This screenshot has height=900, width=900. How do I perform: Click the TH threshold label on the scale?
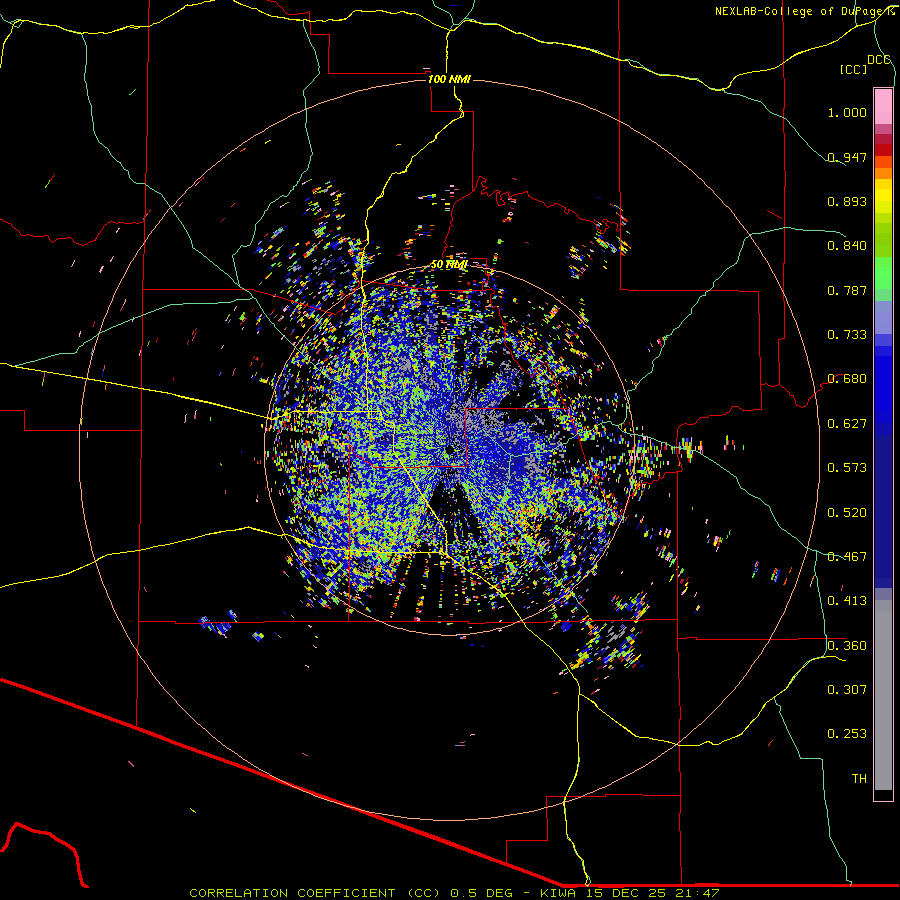[859, 779]
